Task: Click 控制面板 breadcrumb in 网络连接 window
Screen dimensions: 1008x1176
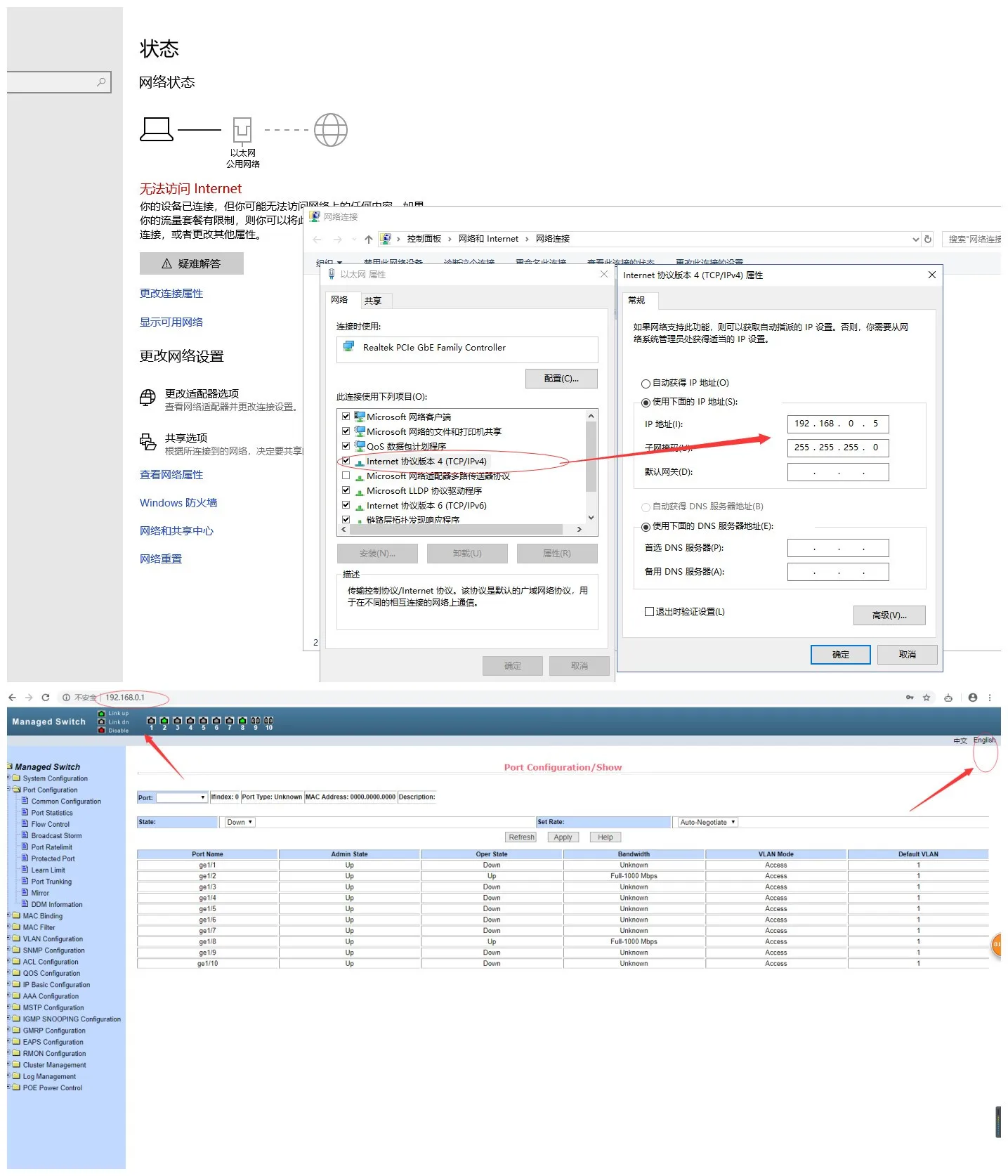Action: [424, 239]
